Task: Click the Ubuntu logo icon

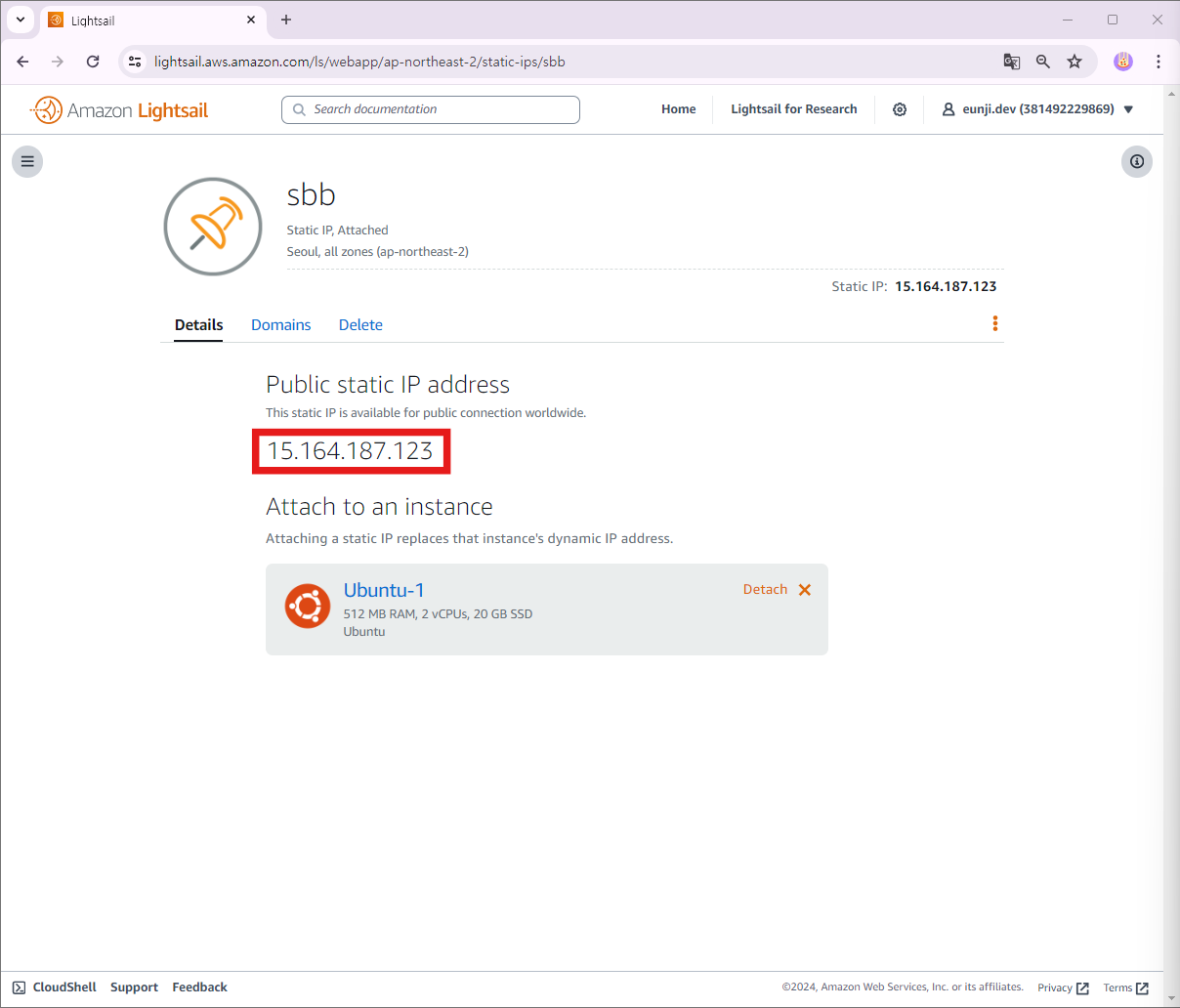Action: (308, 606)
